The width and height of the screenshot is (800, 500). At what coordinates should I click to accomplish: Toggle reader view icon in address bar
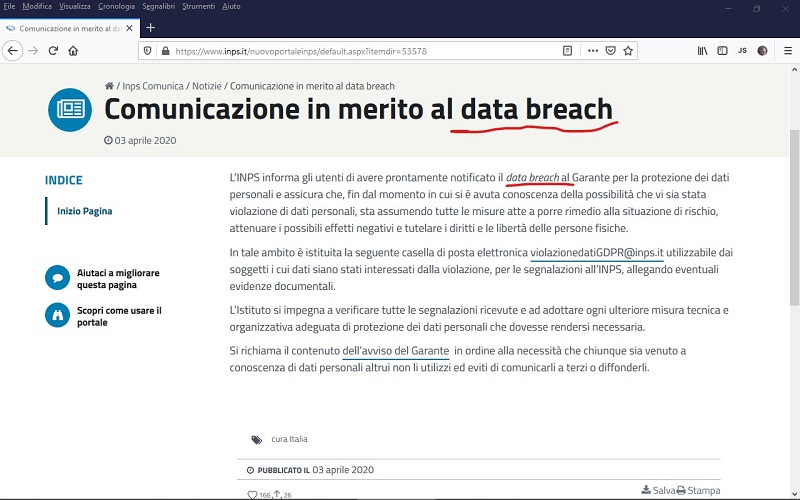pos(567,51)
